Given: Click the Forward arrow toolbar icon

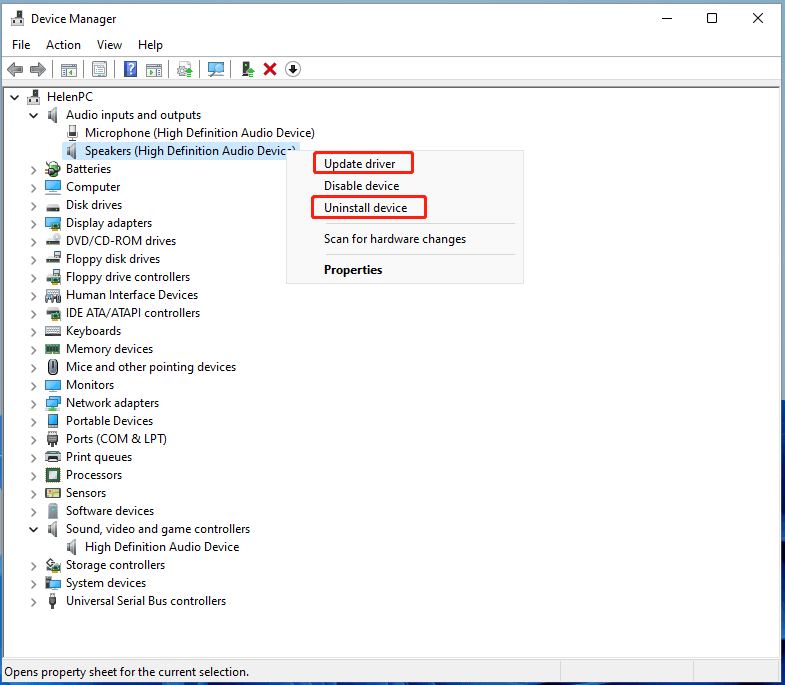Looking at the screenshot, I should pyautogui.click(x=38, y=69).
